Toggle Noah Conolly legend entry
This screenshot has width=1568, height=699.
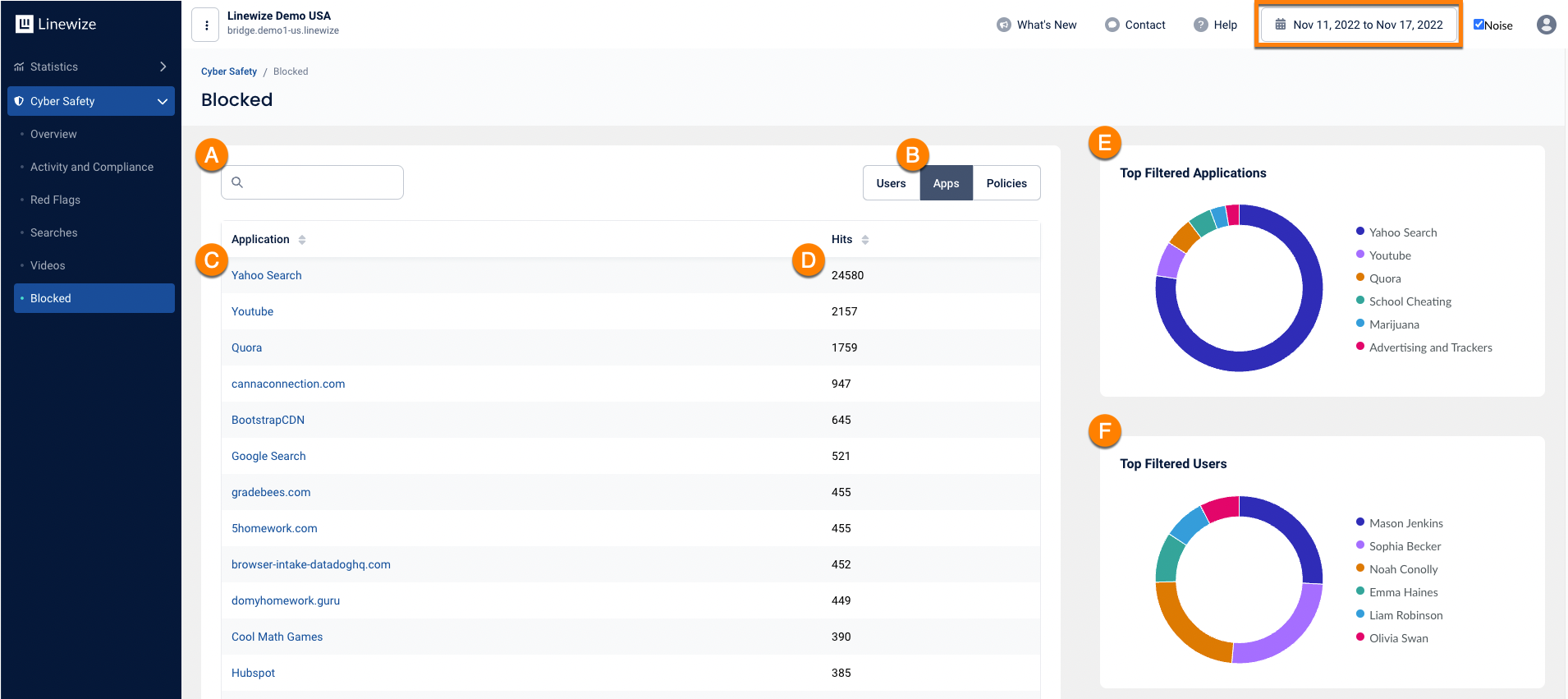[1397, 569]
